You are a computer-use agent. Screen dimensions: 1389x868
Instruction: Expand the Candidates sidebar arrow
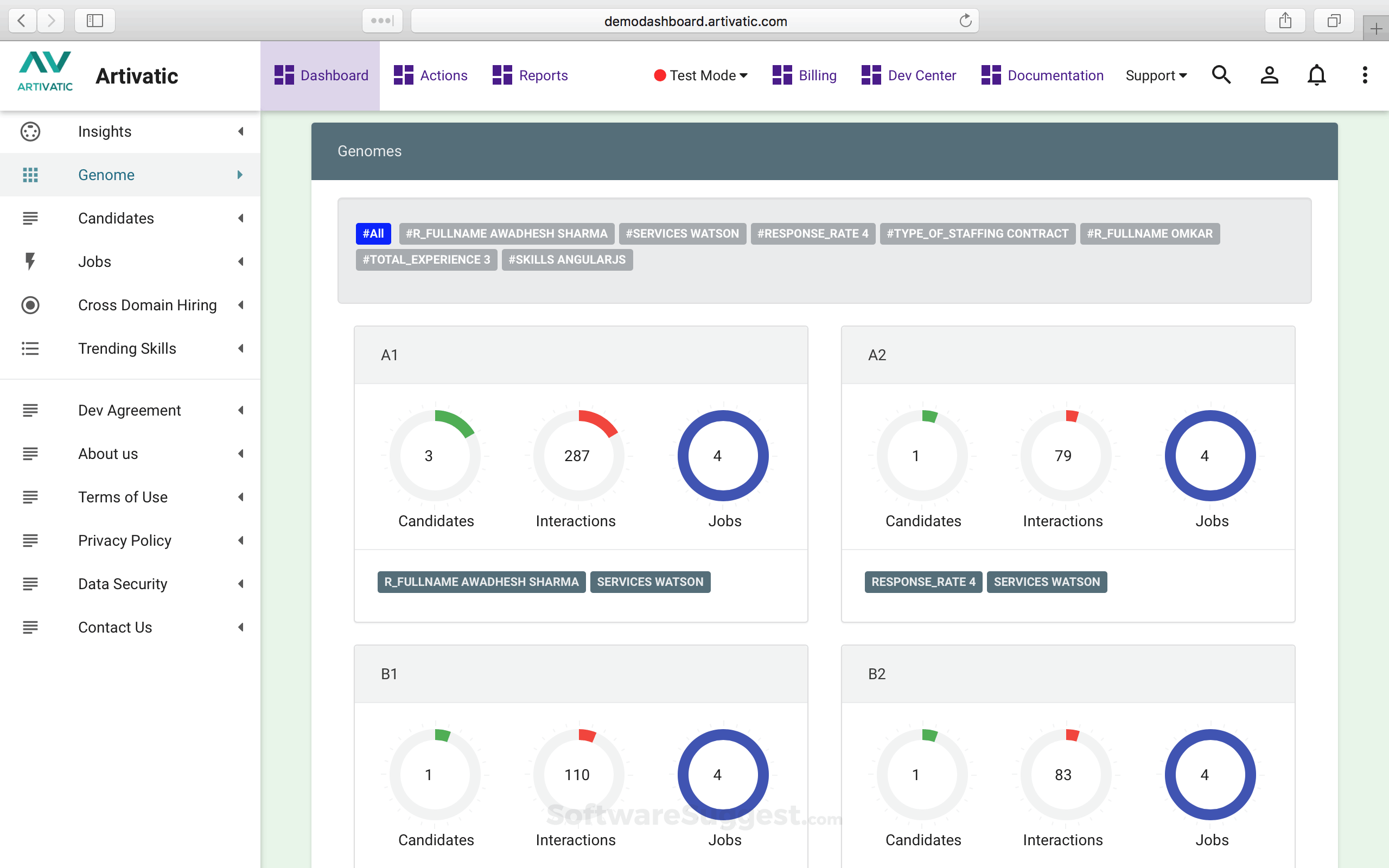(241, 219)
